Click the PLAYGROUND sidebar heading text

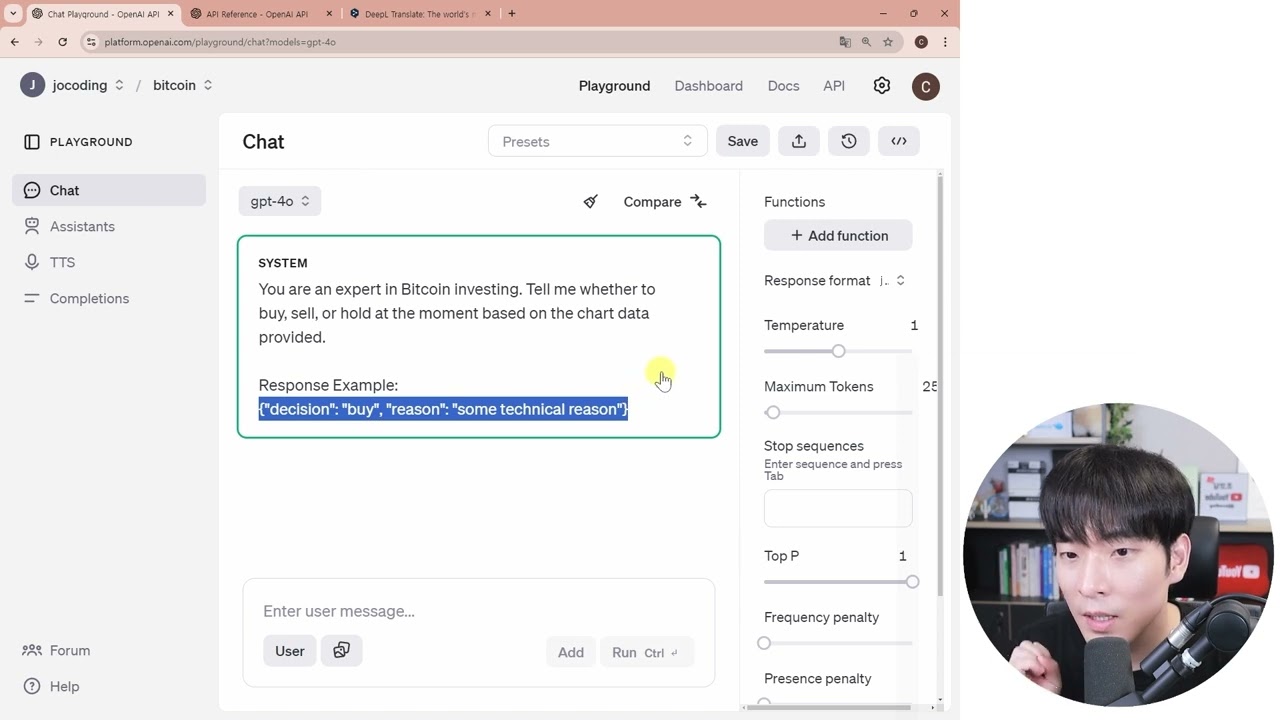(91, 142)
